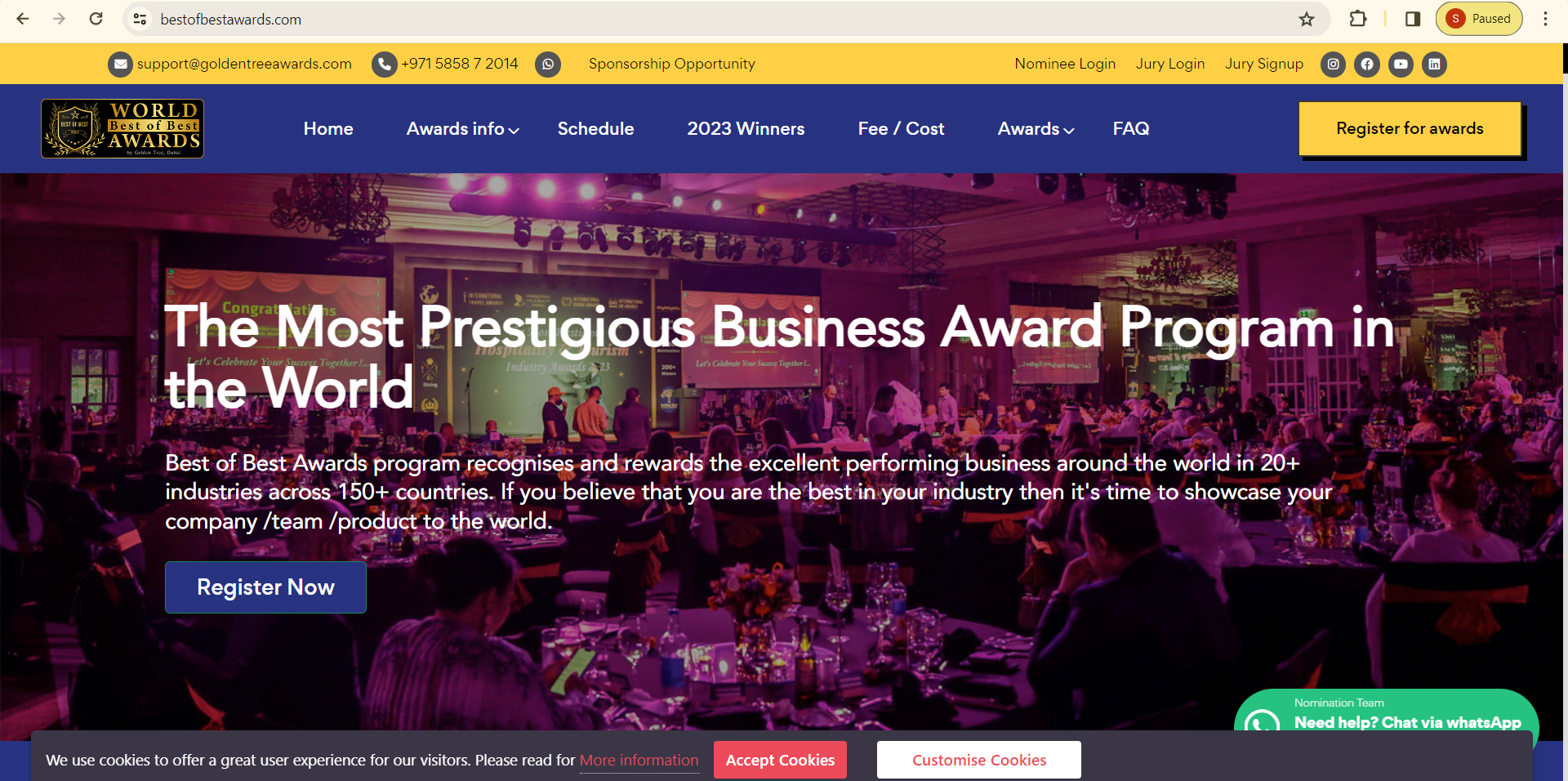Viewport: 1568px width, 781px height.
Task: Expand the Awards dropdown menu
Action: coord(1036,129)
